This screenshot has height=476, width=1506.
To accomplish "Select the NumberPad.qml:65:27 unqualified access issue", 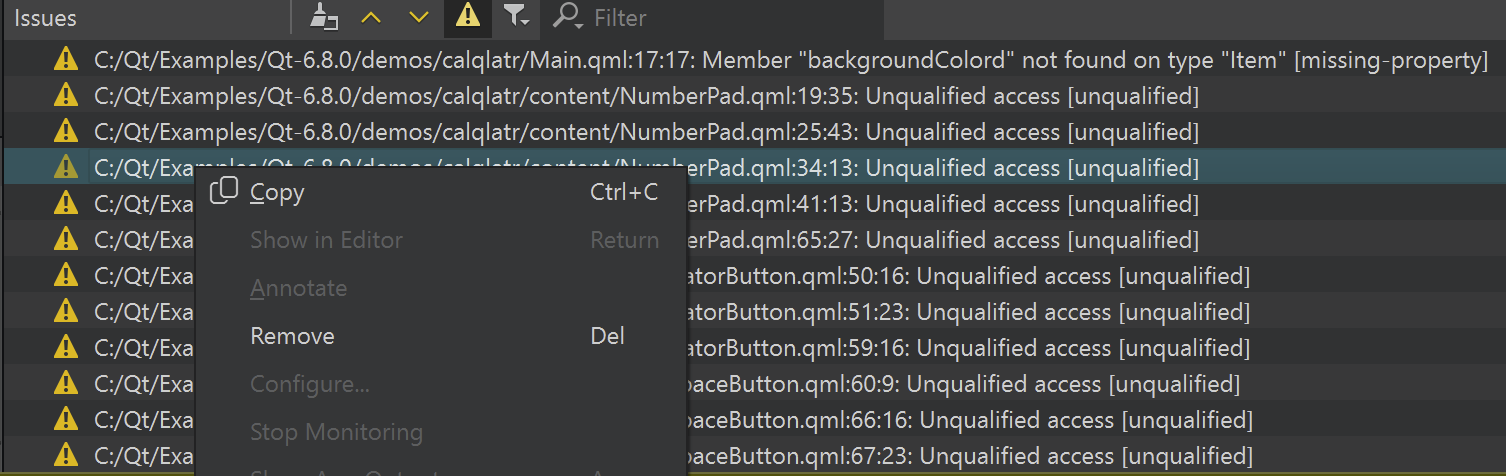I will coord(753,240).
